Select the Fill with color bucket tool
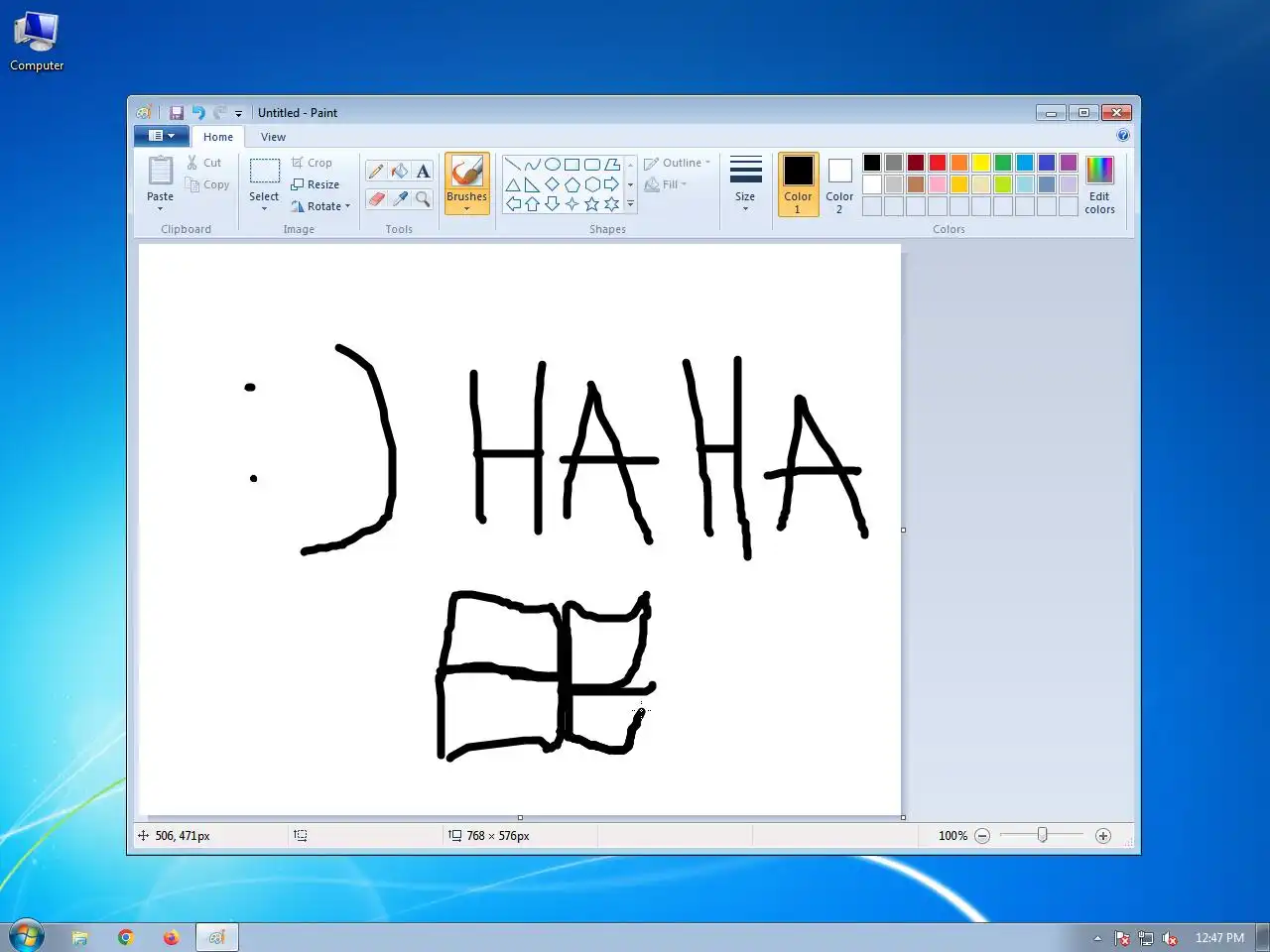 [x=400, y=172]
